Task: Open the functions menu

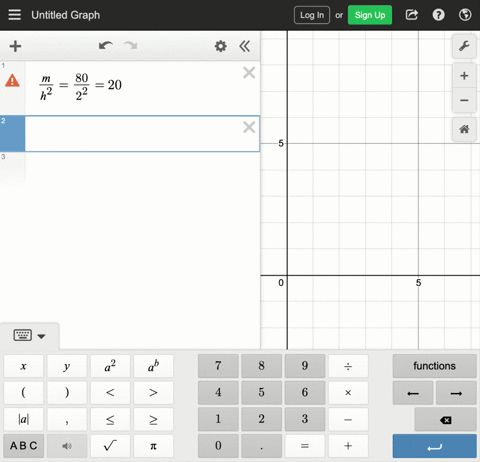Action: [434, 366]
